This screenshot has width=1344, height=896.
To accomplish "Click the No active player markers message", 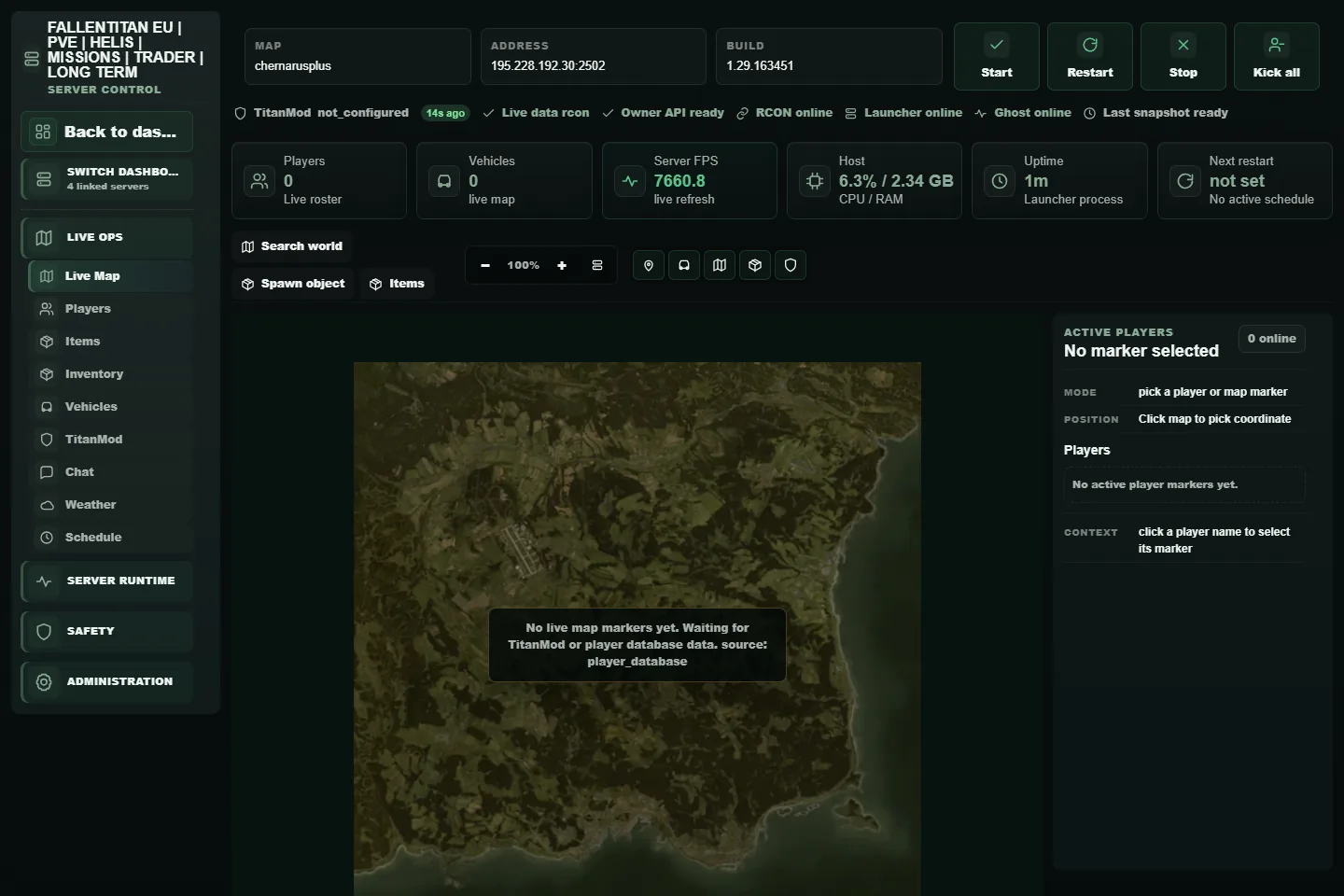I will [1183, 484].
